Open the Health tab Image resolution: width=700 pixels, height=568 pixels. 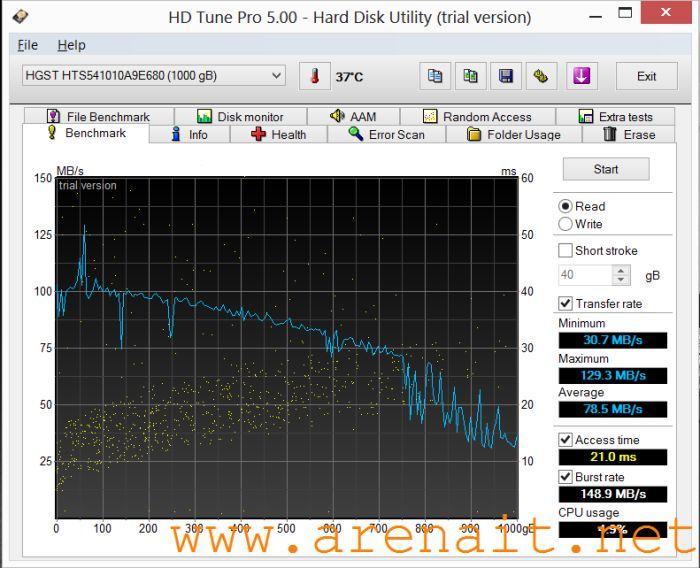[x=278, y=134]
